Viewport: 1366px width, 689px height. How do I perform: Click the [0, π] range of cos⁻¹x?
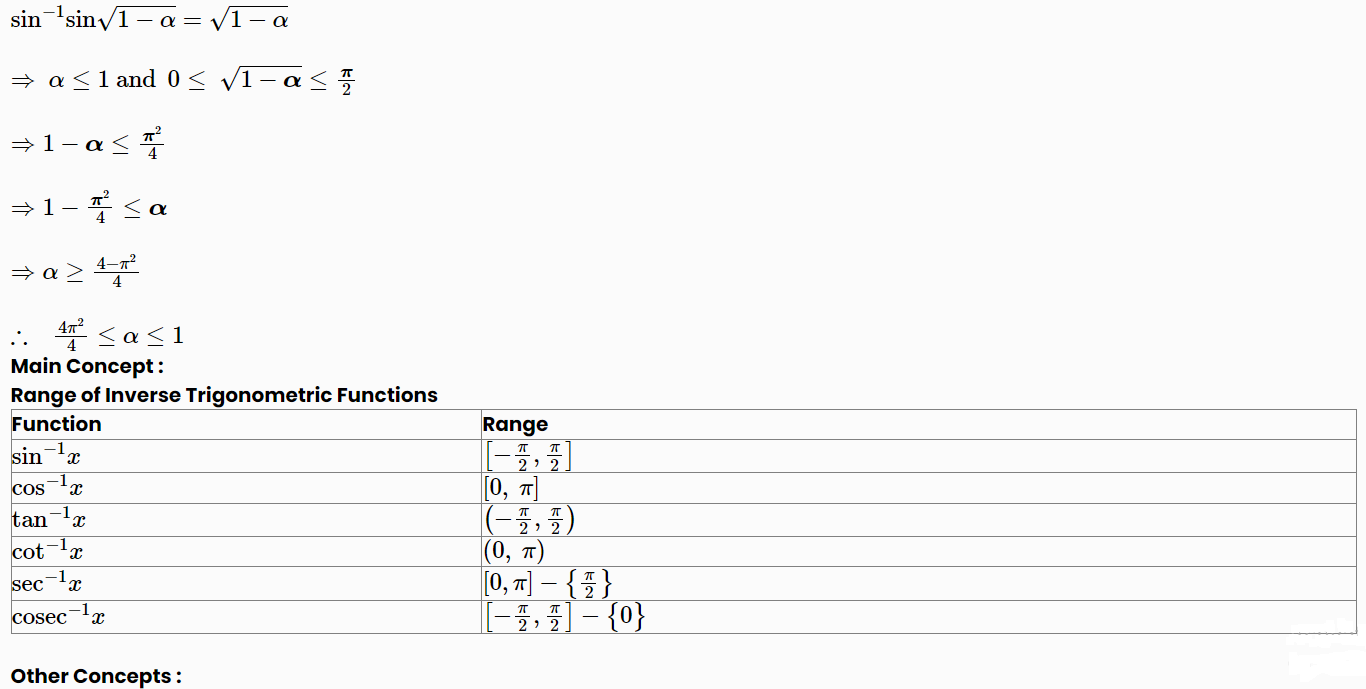pos(511,488)
